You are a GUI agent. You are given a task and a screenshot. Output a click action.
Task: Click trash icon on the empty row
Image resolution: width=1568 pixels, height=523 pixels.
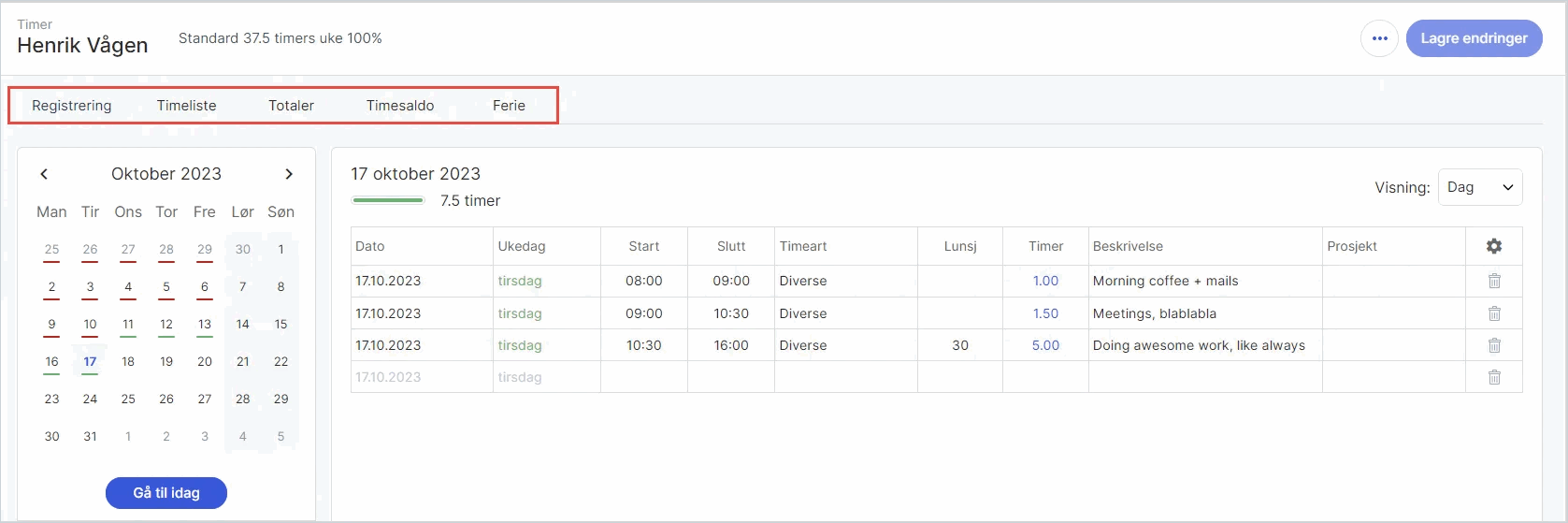coord(1494,377)
